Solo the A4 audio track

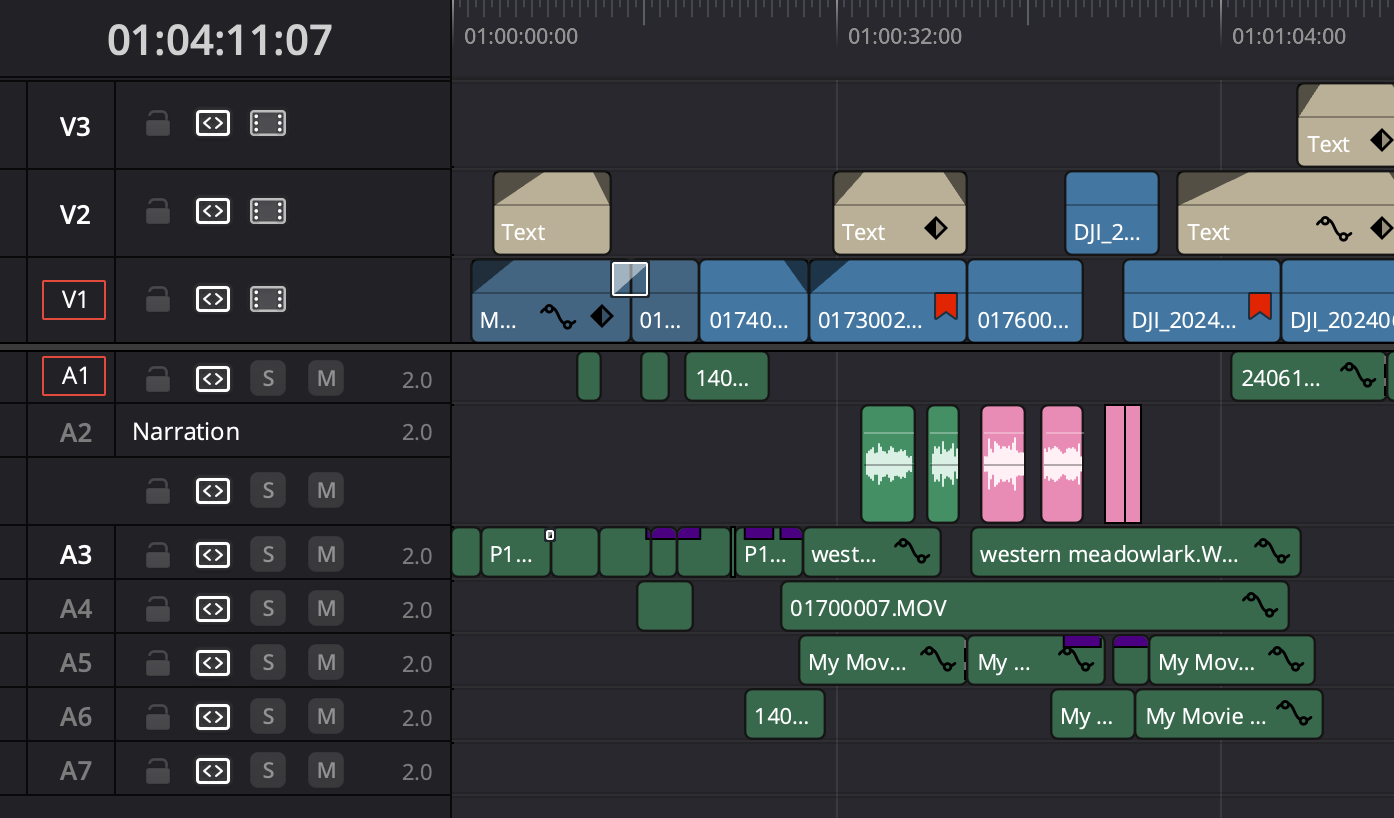268,608
